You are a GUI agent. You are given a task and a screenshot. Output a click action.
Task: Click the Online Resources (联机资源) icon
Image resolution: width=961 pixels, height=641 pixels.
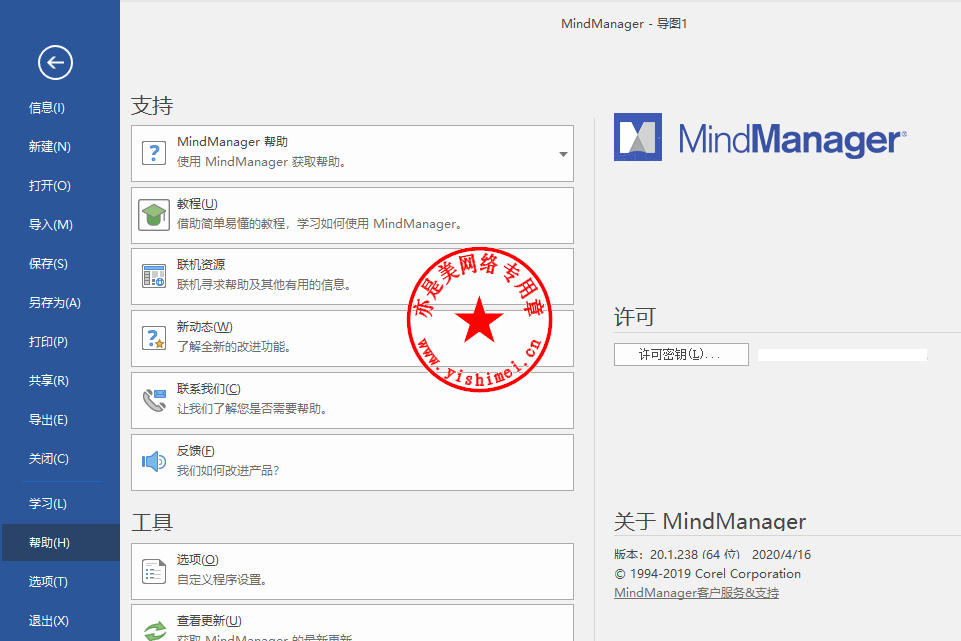click(x=153, y=276)
